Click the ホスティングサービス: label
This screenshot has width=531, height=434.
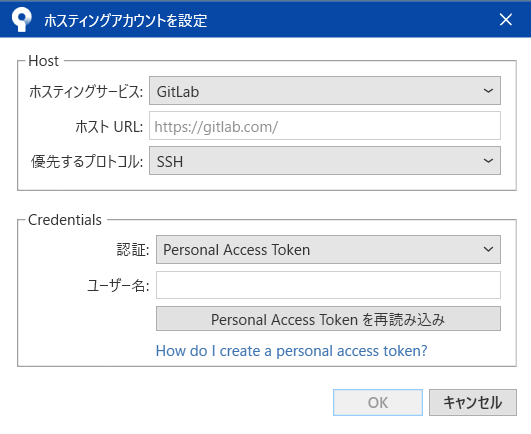86,91
